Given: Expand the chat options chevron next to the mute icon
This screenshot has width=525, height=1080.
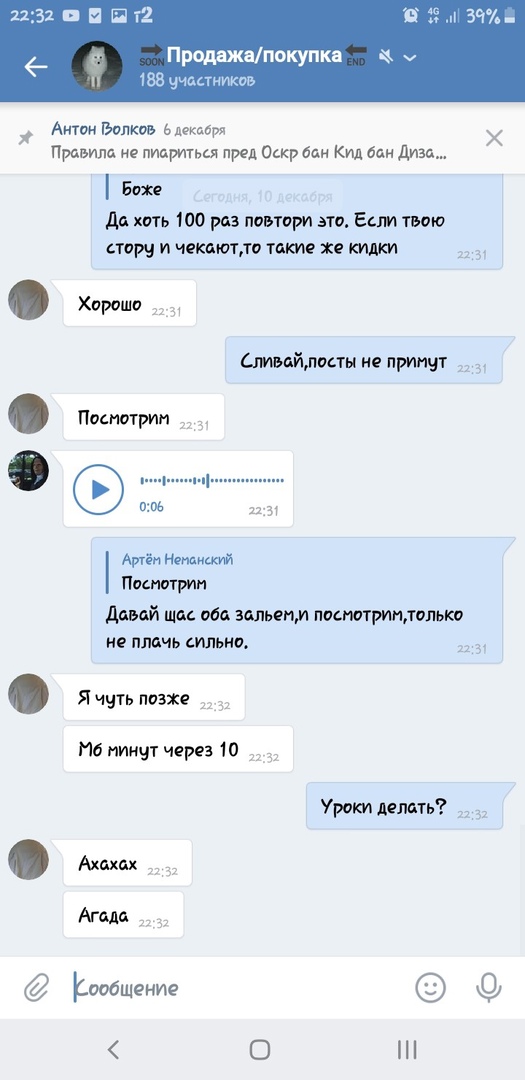Looking at the screenshot, I should 411,58.
